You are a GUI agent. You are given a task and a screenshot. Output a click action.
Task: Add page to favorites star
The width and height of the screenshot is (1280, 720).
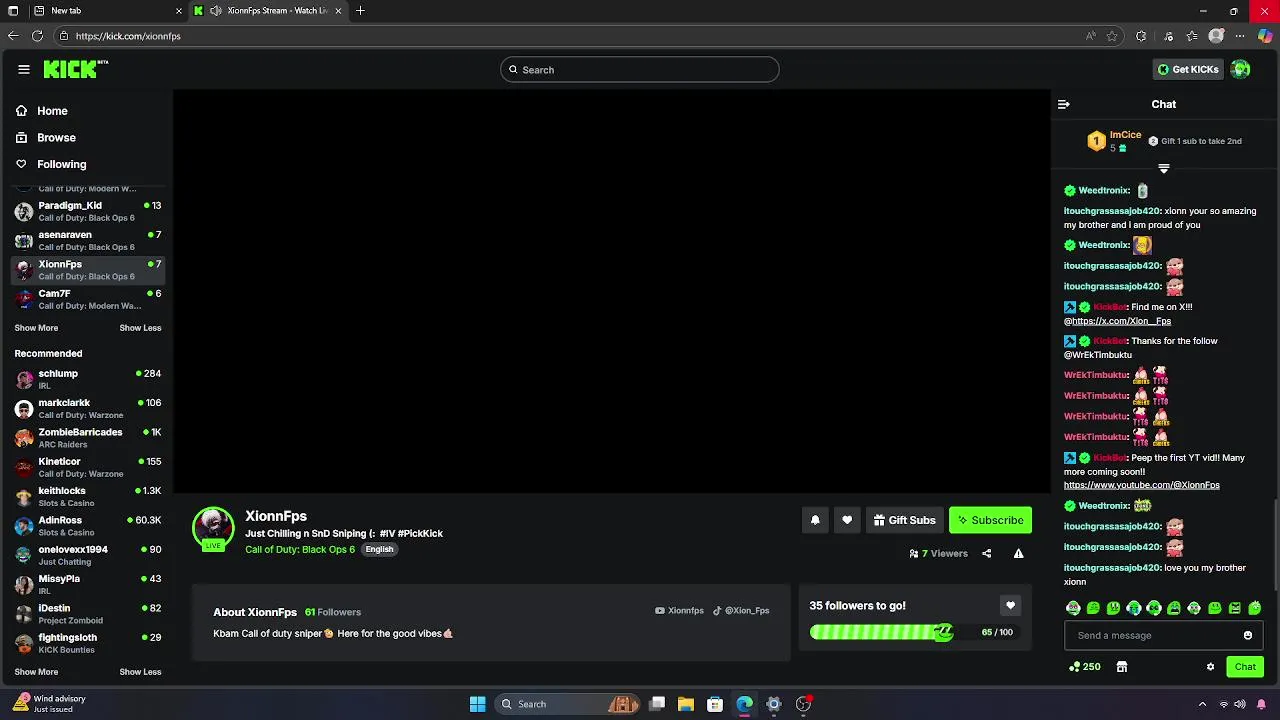1112,36
